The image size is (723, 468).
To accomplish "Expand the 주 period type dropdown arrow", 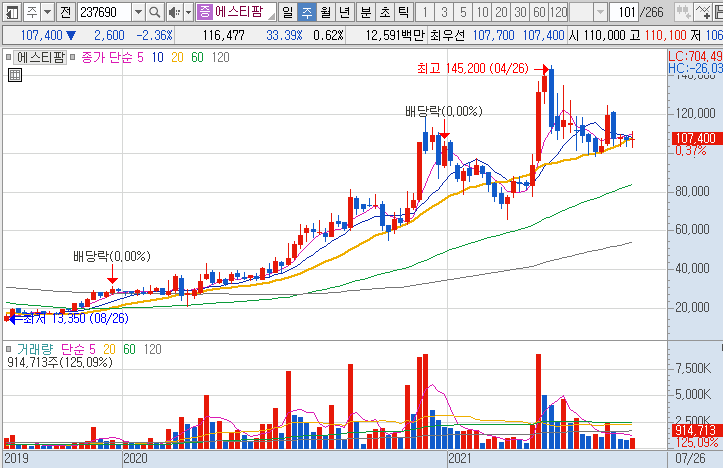I will [47, 12].
